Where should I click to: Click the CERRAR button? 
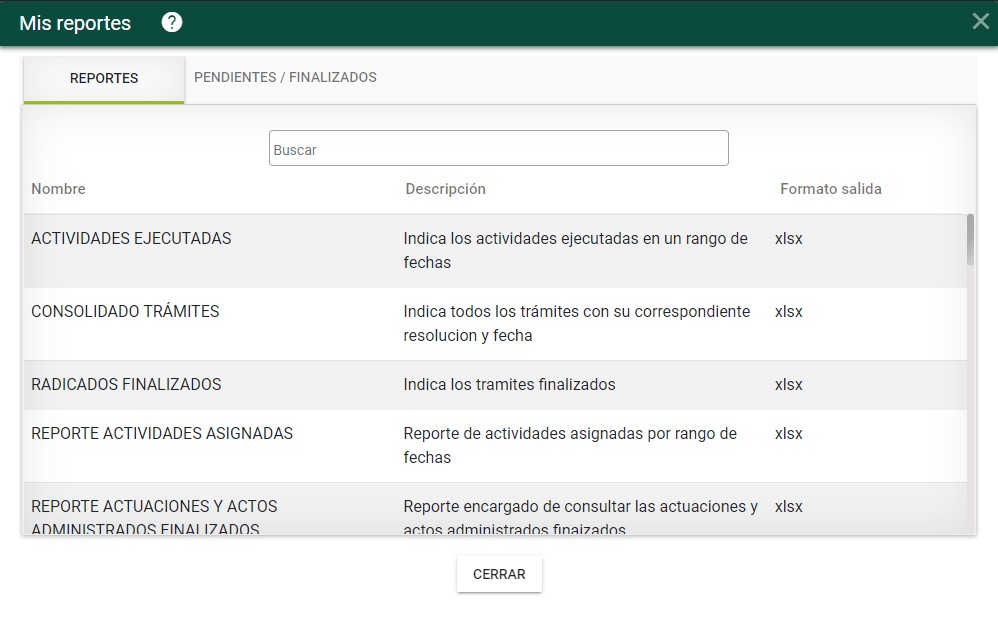click(499, 574)
